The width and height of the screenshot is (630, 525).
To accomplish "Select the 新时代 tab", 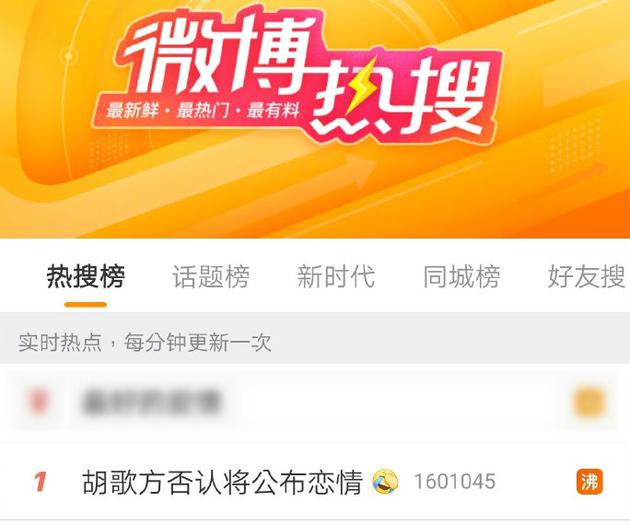I will tap(336, 276).
